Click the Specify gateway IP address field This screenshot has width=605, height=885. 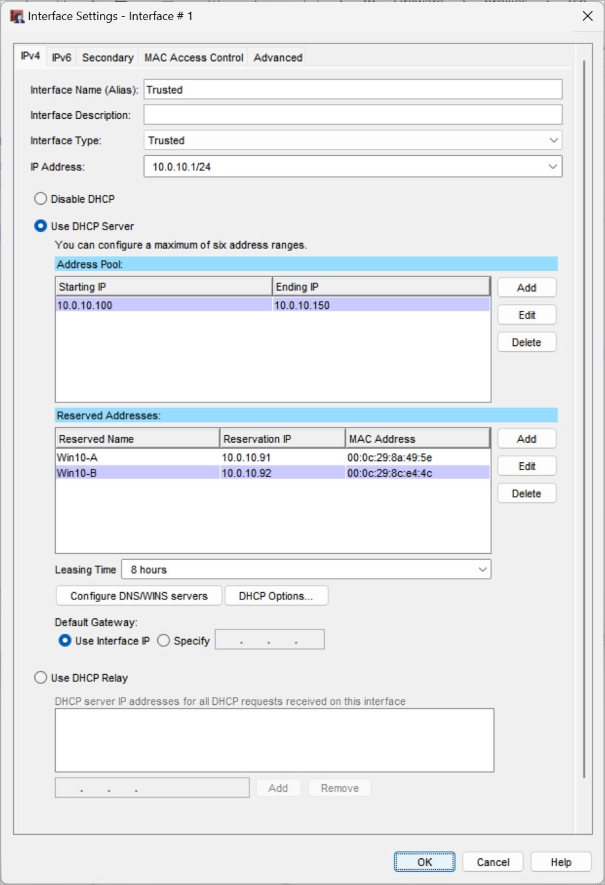tap(270, 640)
